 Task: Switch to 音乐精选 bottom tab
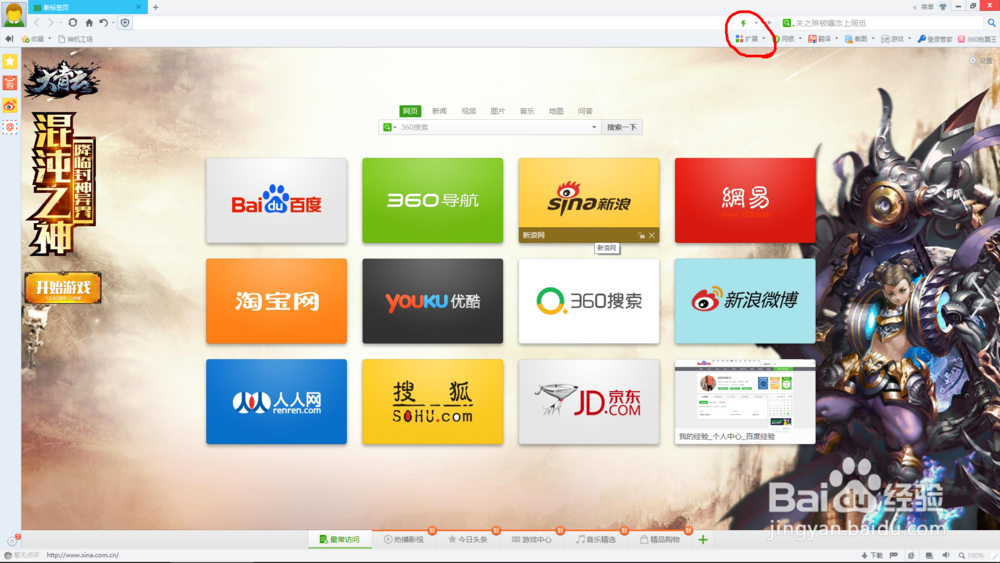(x=596, y=539)
